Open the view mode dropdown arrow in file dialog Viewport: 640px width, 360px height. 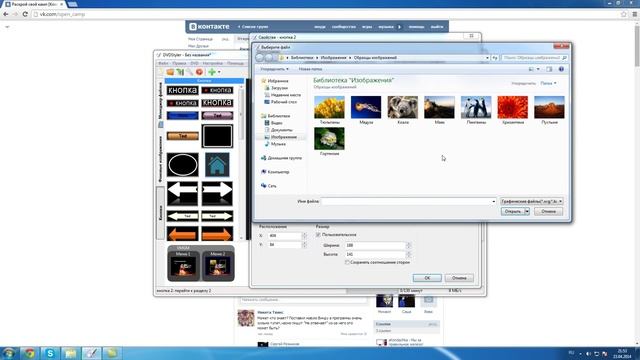(x=538, y=69)
